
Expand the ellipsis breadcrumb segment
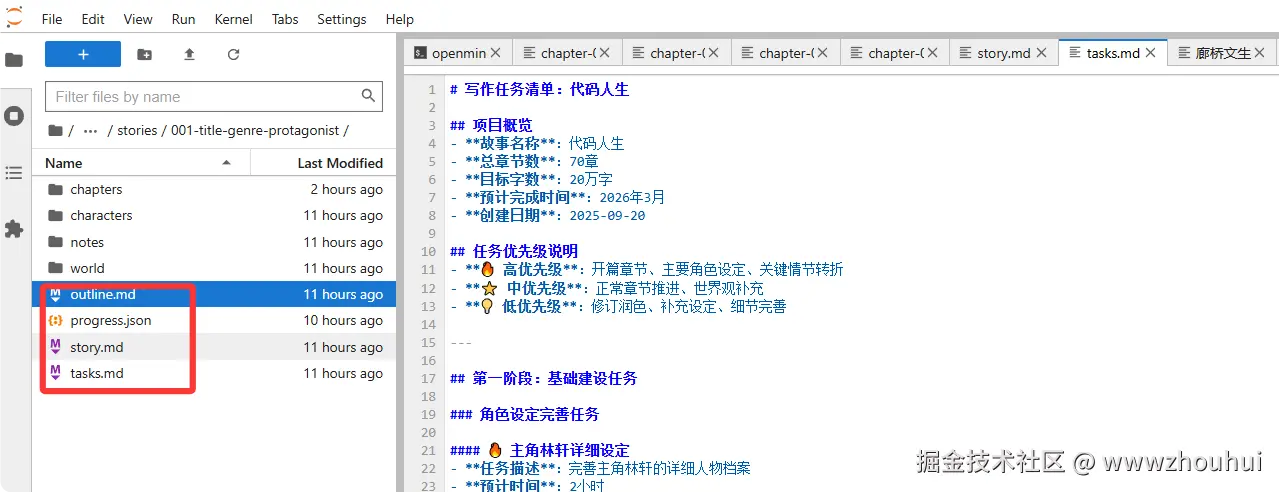90,130
